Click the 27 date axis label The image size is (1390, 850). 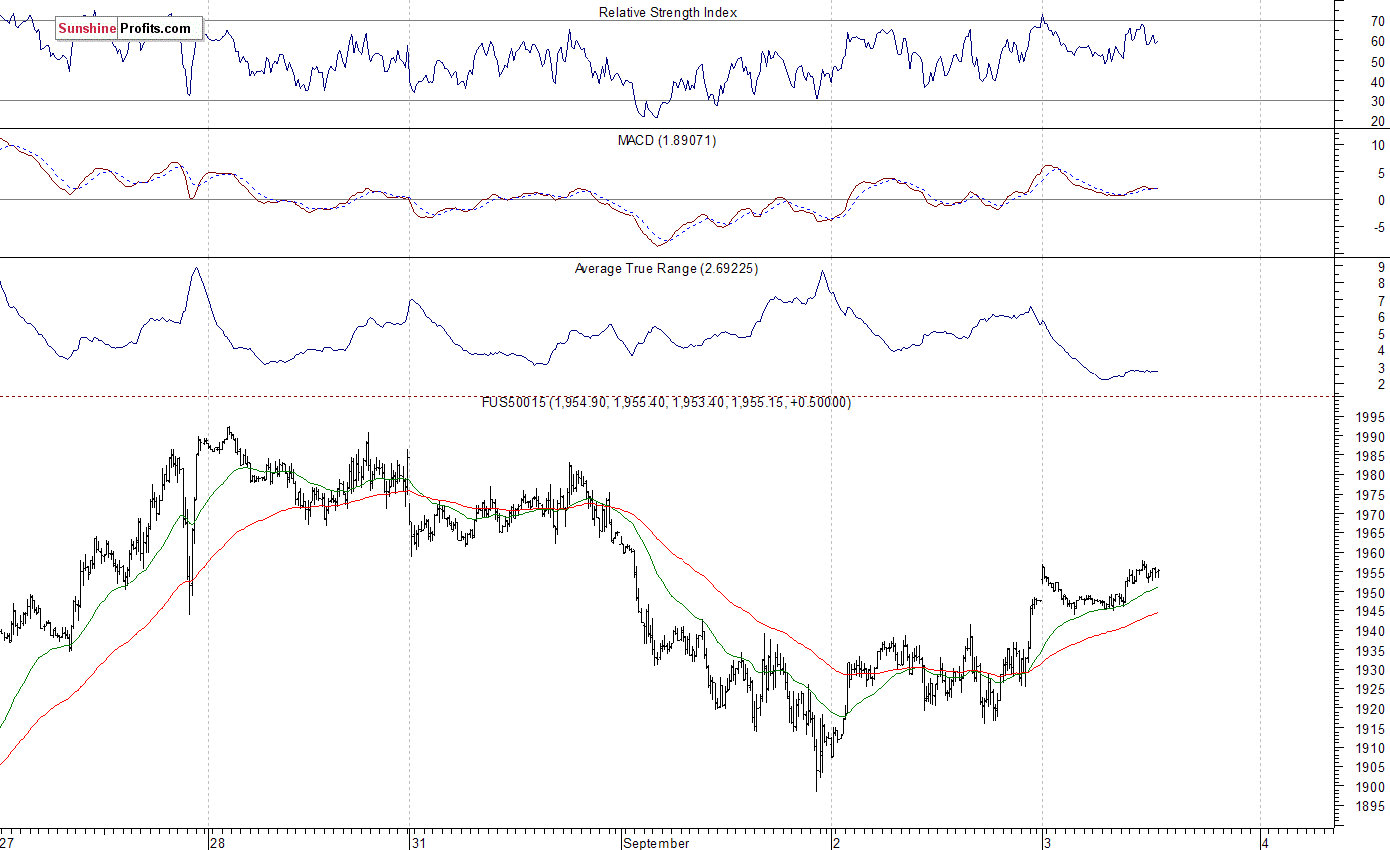pos(8,843)
